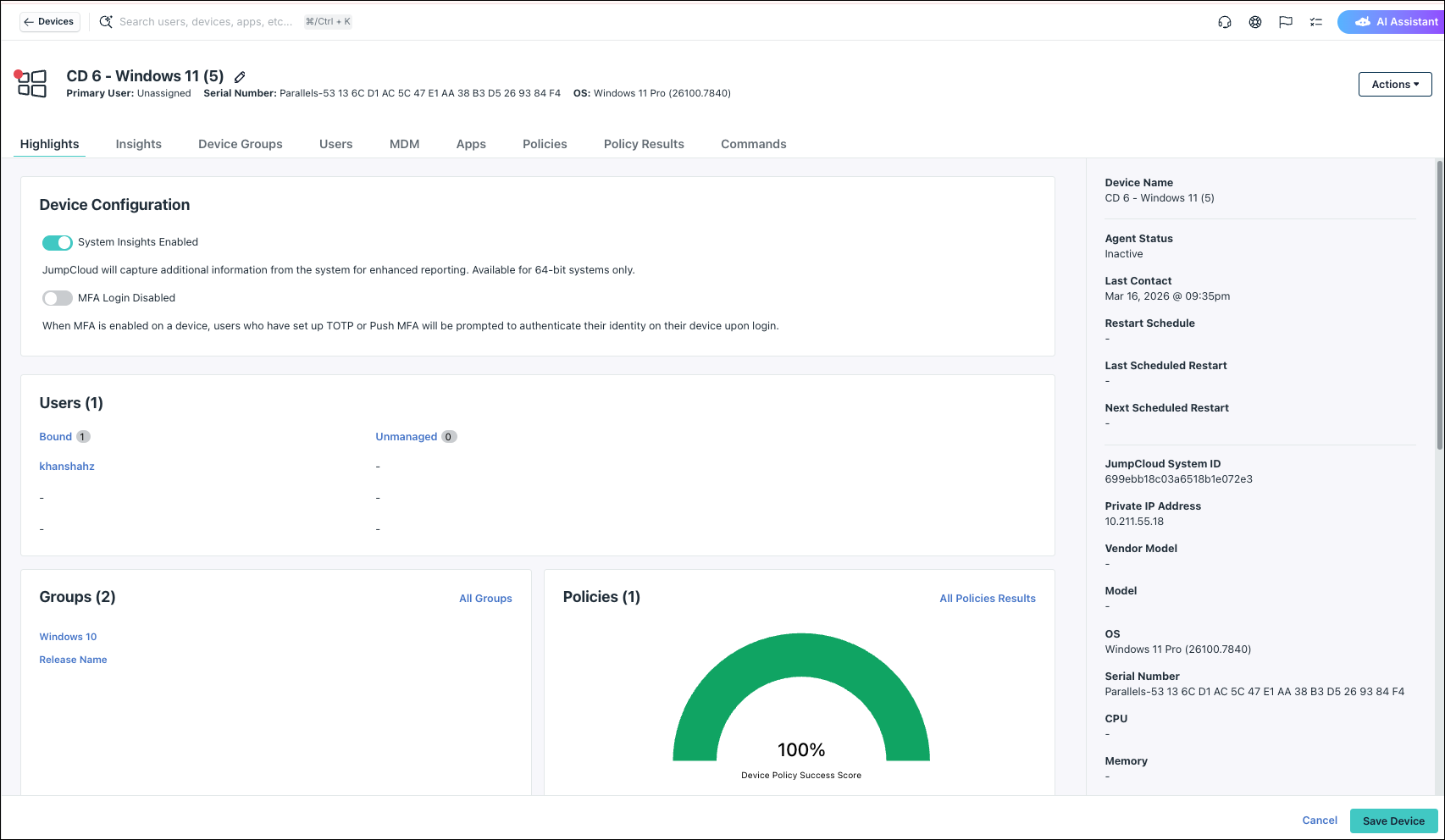Click the Unmanaged users link

click(x=407, y=437)
